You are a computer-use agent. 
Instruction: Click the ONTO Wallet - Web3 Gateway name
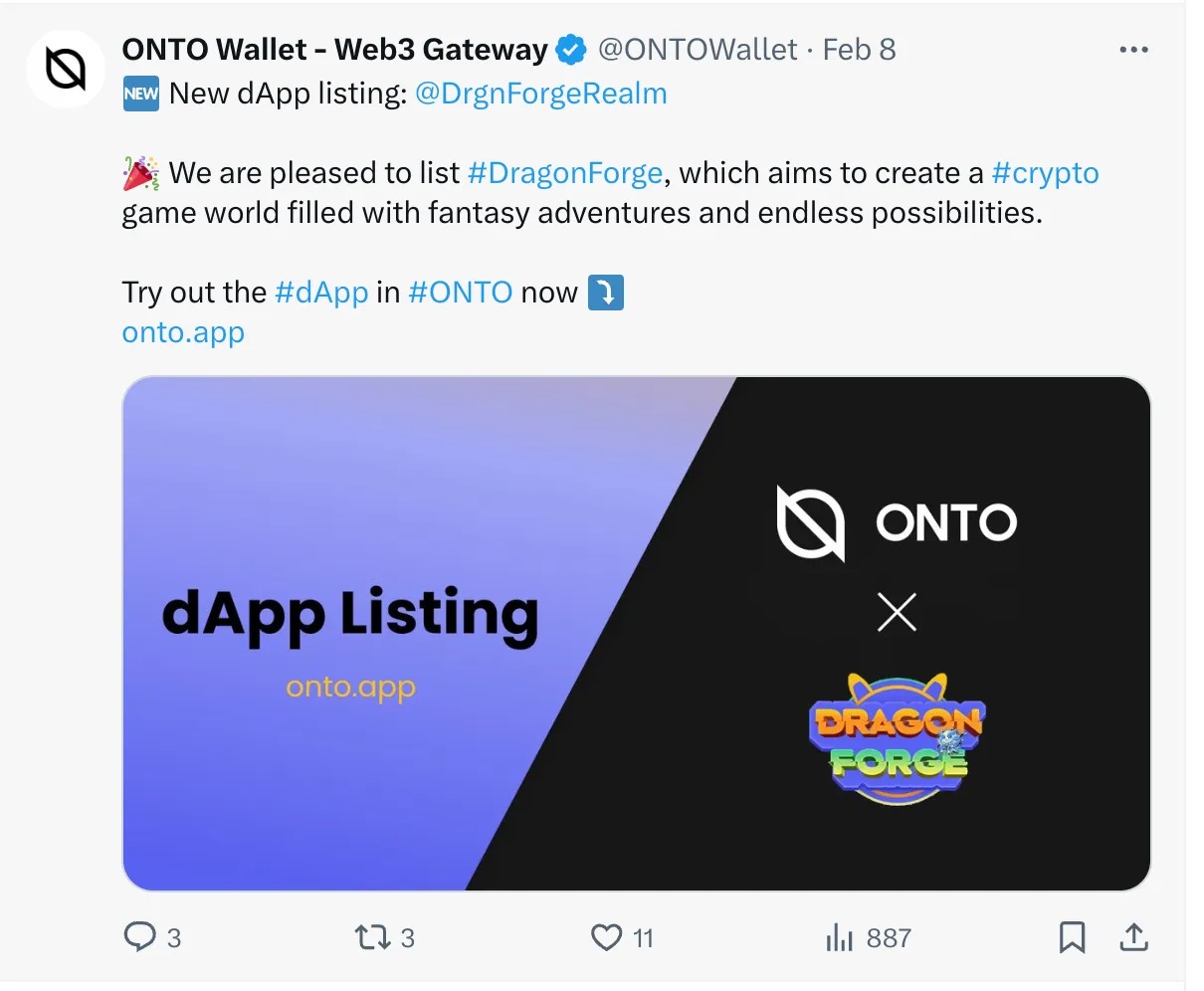(x=334, y=50)
